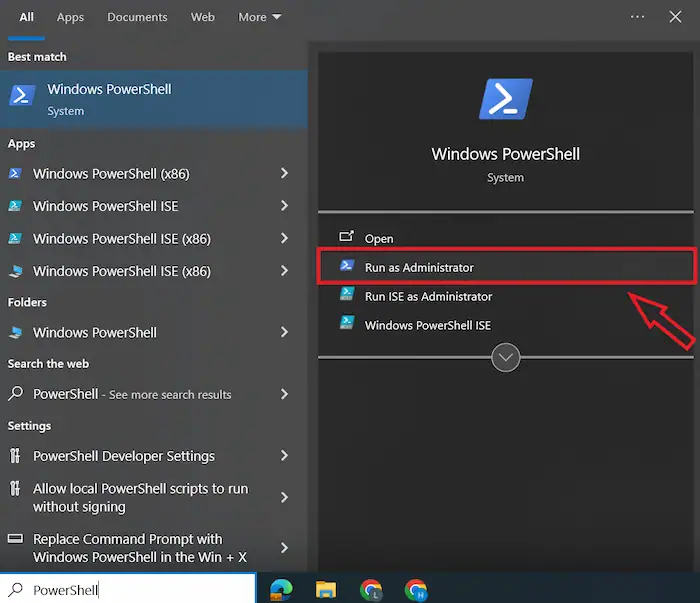
Task: Click the Windows PowerShell folder icon
Action: 15,332
